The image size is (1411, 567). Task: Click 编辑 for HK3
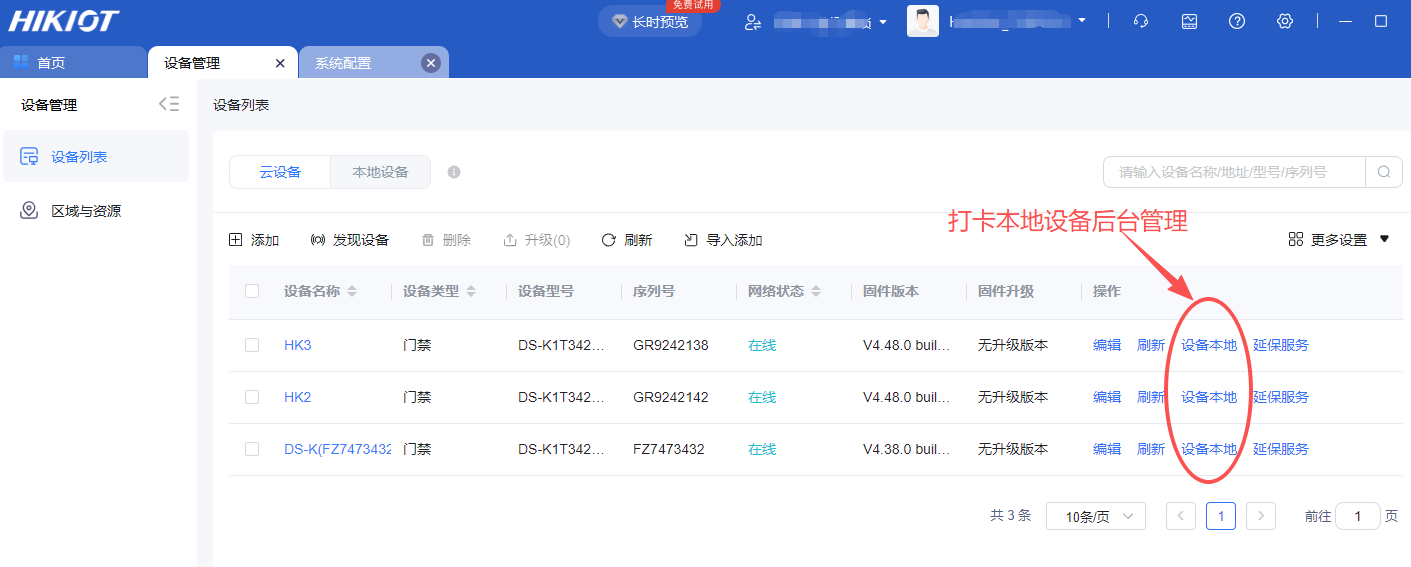click(x=1107, y=345)
